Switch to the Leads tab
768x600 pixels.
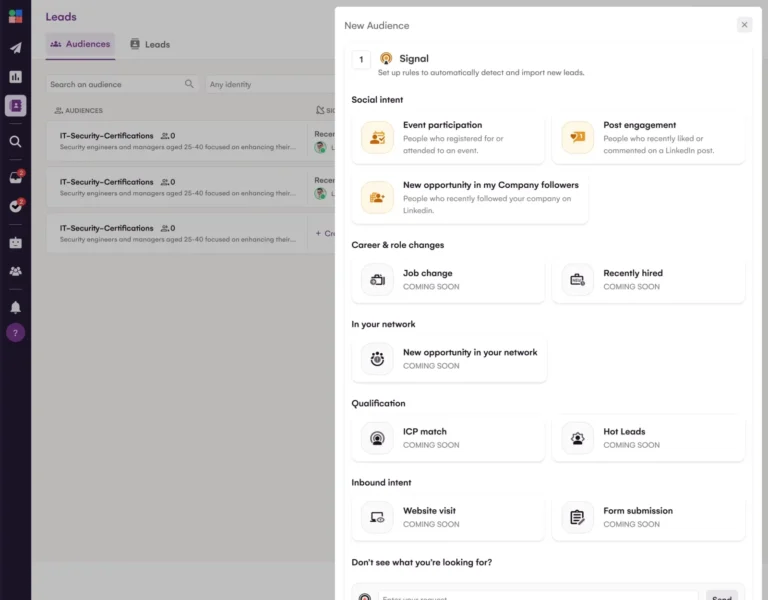point(150,44)
